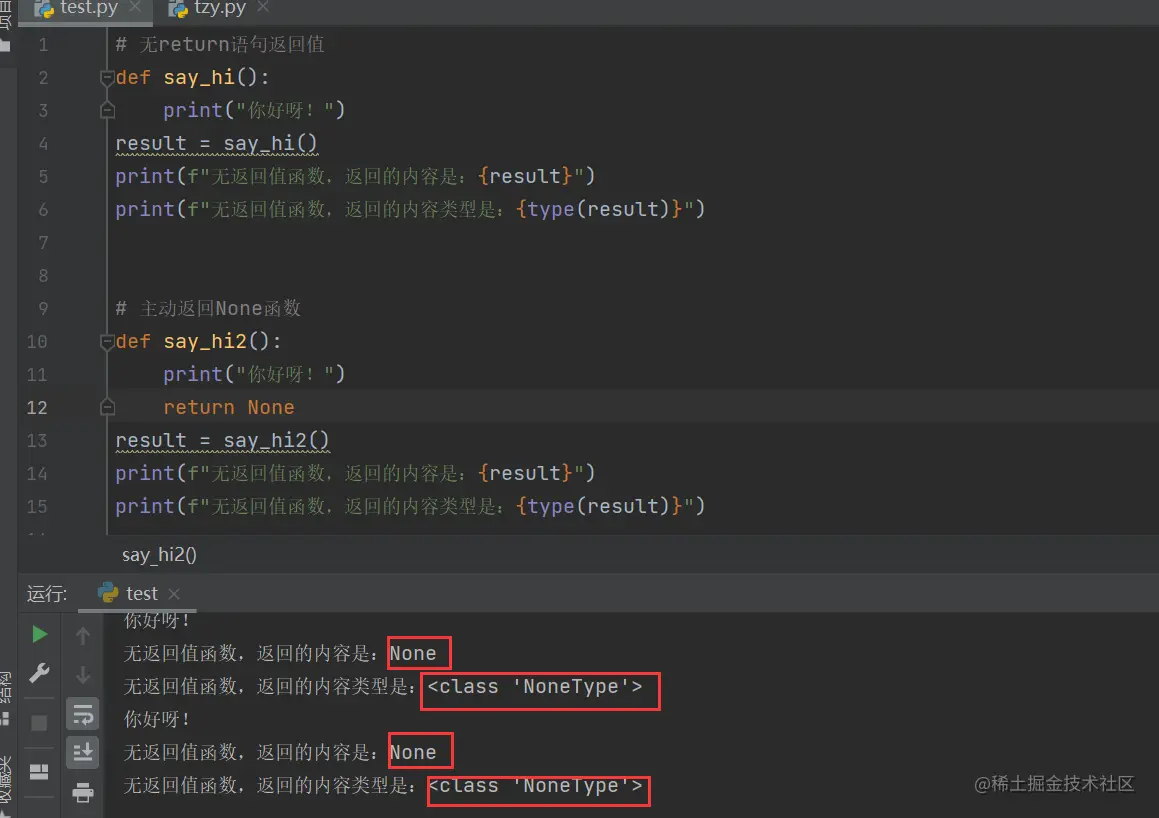The height and width of the screenshot is (818, 1159).
Task: Jump up the stack trace arrow
Action: point(83,635)
